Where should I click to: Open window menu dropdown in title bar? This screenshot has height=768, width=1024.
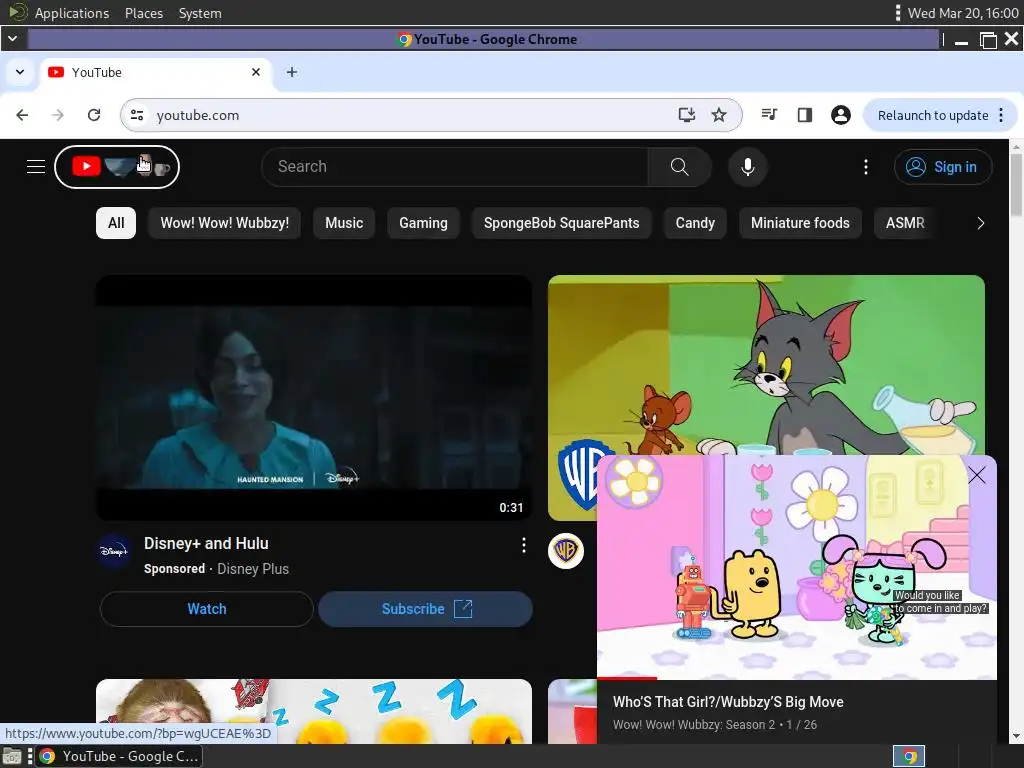coord(12,39)
